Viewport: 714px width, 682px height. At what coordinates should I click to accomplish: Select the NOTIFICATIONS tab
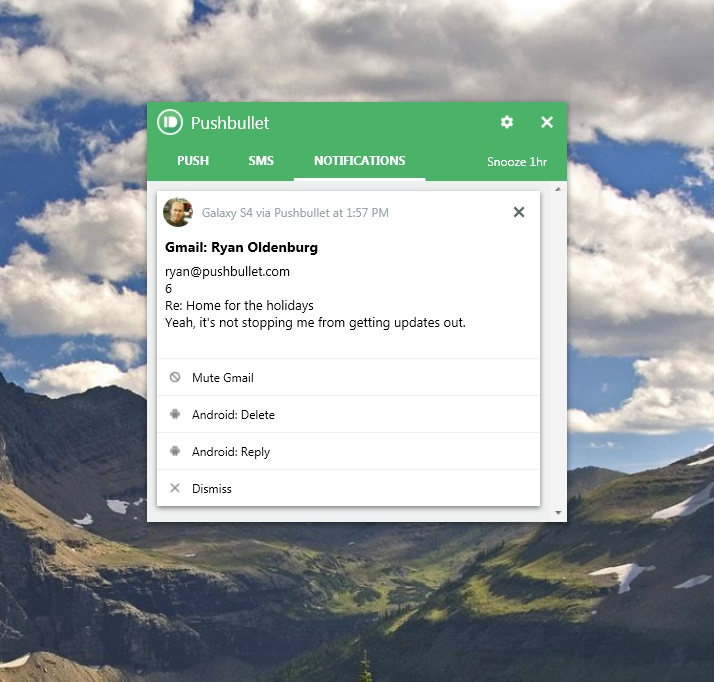[x=359, y=161]
